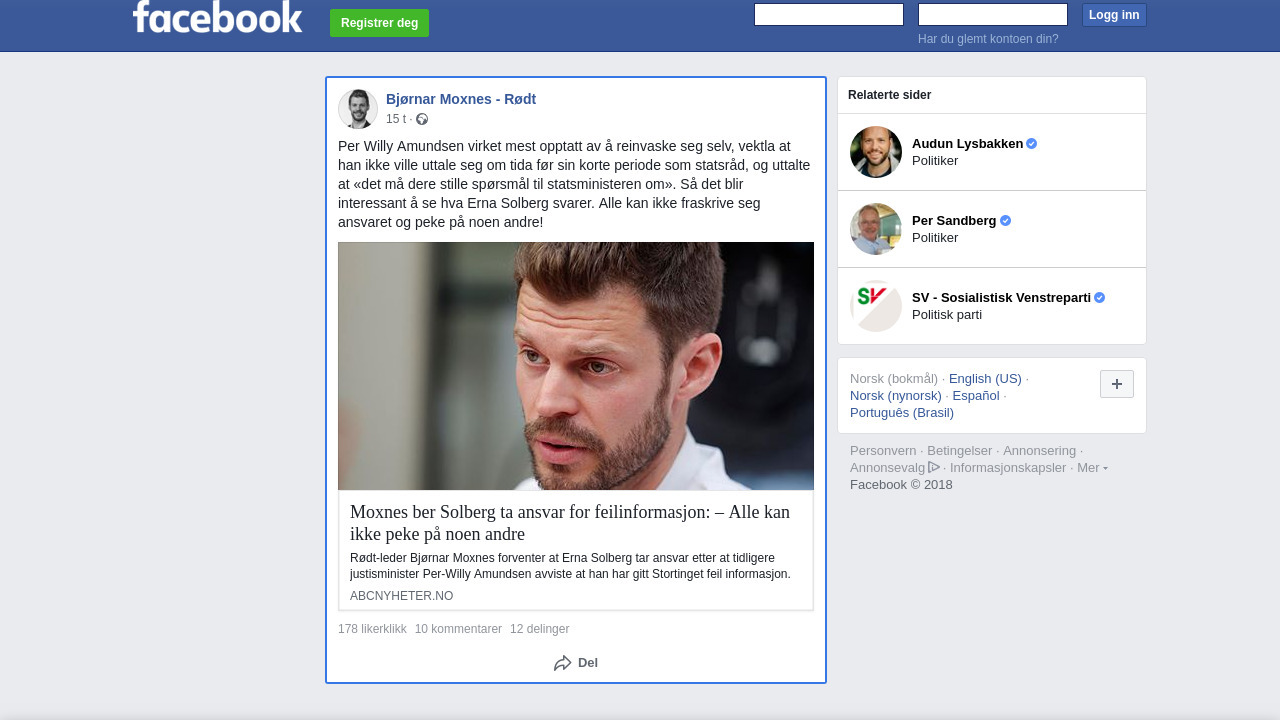Click the AdChoices triangle icon
Viewport: 1280px width, 720px height.
click(934, 467)
